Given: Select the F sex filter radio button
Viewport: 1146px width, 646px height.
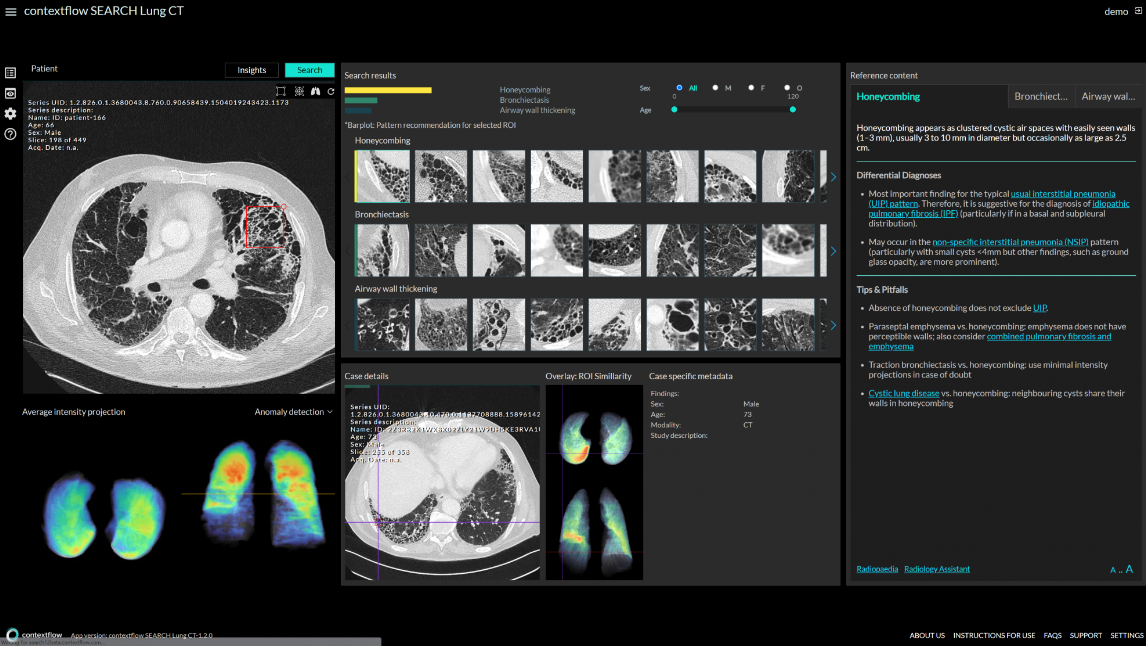Looking at the screenshot, I should tap(751, 88).
